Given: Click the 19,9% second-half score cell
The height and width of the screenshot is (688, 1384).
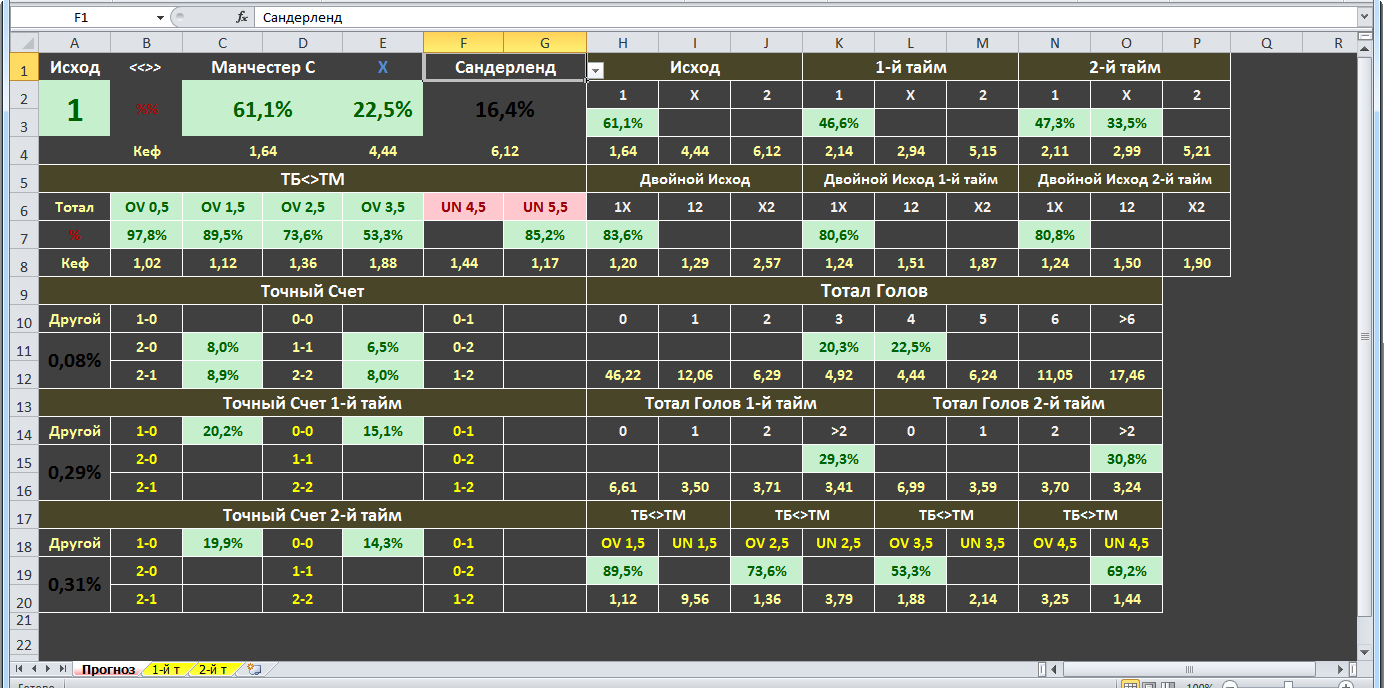Looking at the screenshot, I should [x=223, y=543].
